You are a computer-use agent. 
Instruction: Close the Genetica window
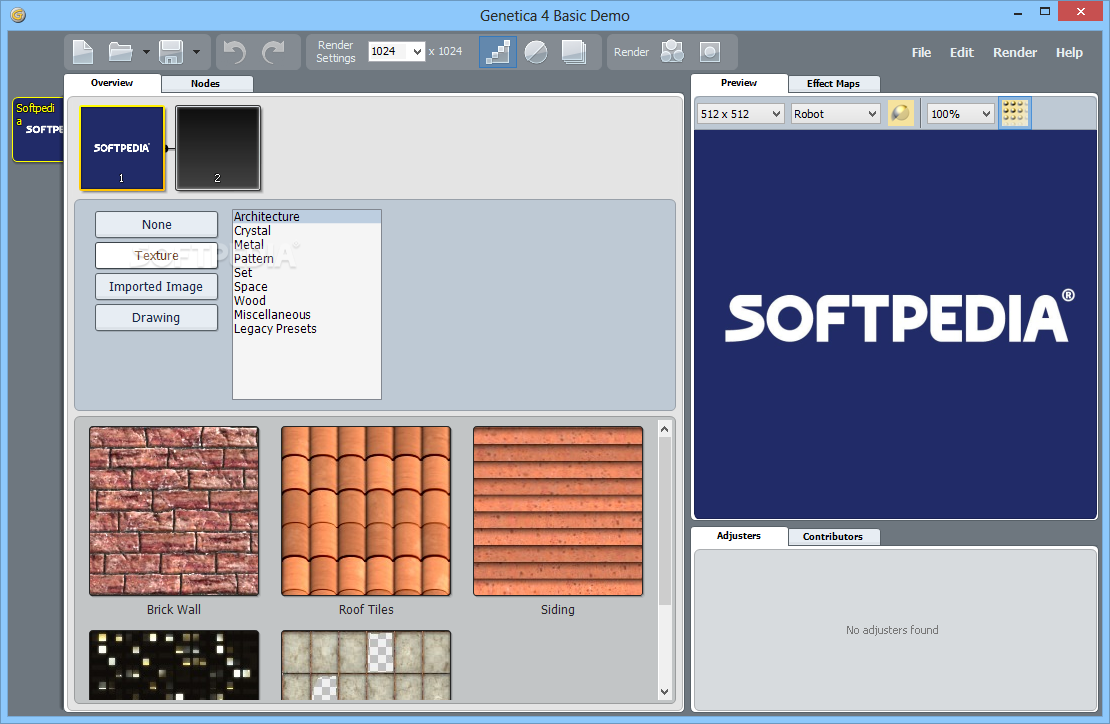tap(1081, 11)
